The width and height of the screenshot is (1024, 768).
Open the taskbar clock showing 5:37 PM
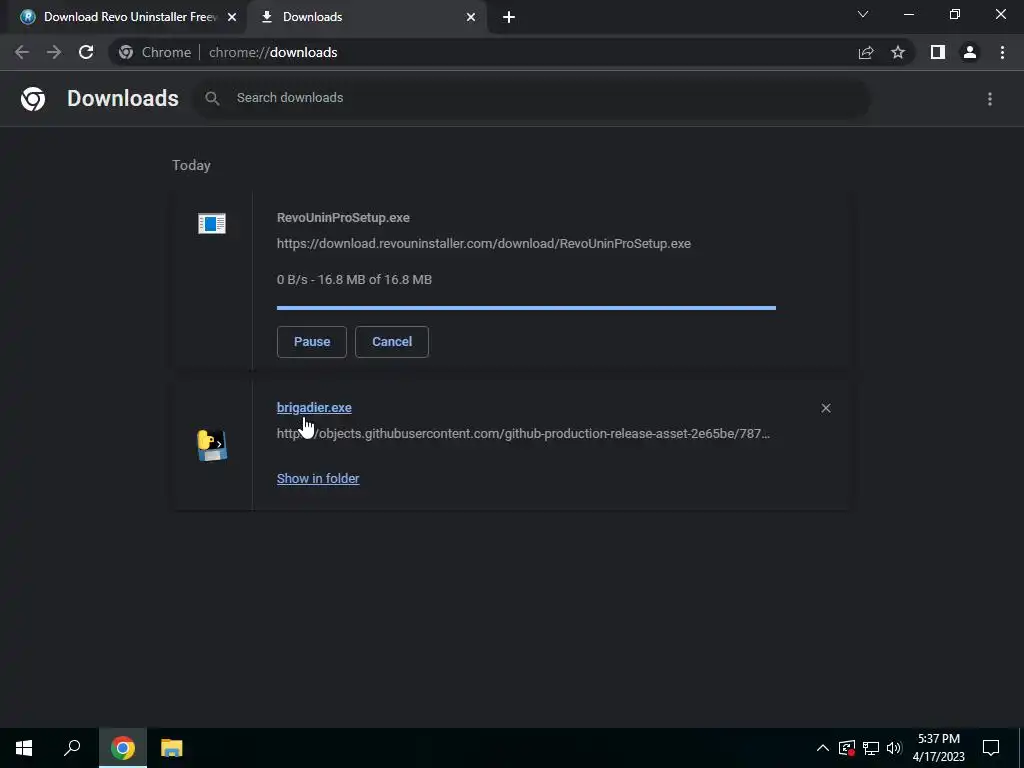938,748
